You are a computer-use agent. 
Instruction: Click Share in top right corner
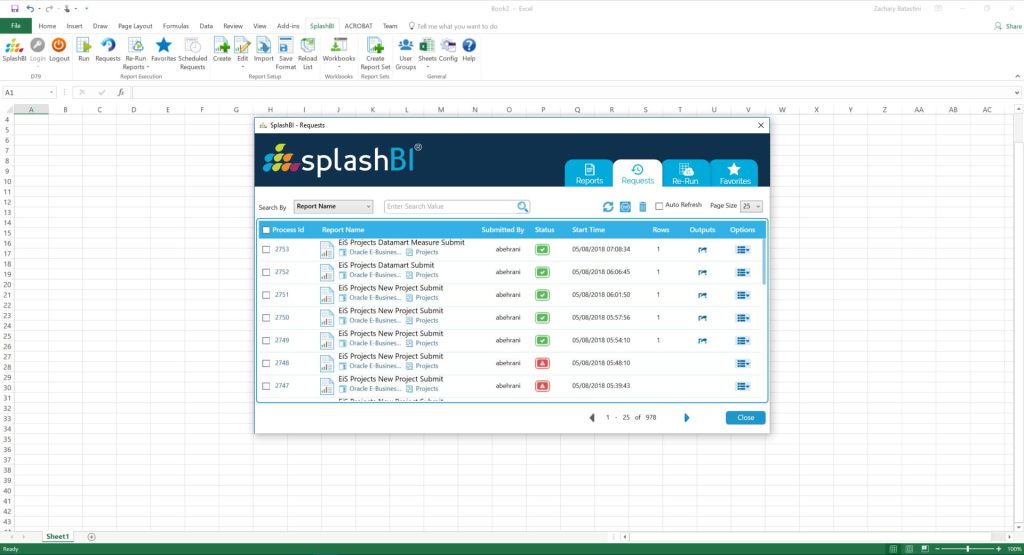1008,26
